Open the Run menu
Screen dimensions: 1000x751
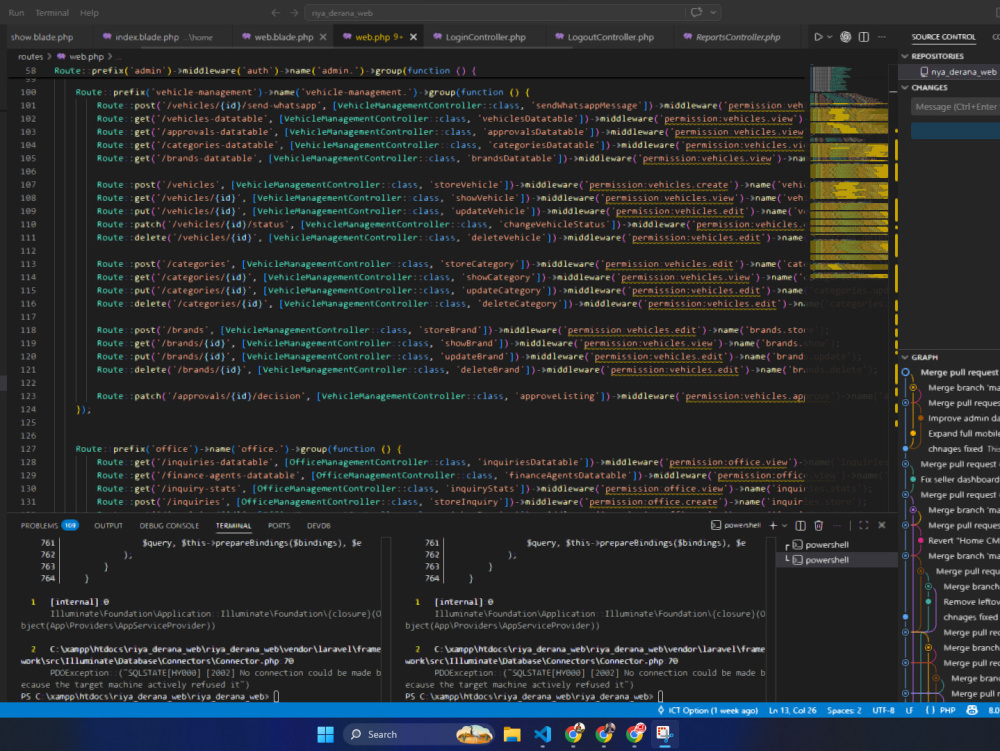coord(16,13)
